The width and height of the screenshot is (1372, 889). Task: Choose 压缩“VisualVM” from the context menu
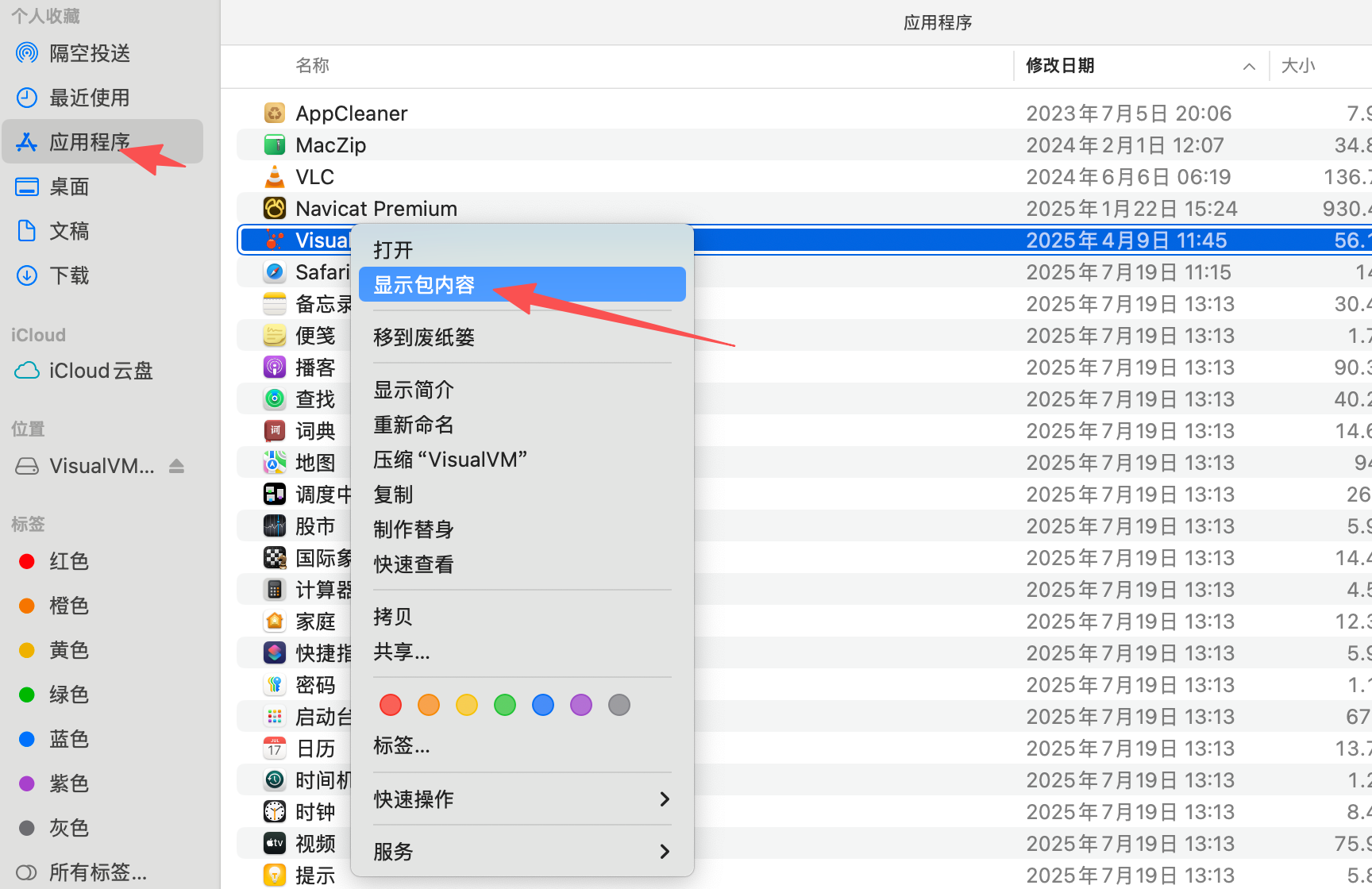pyautogui.click(x=522, y=460)
